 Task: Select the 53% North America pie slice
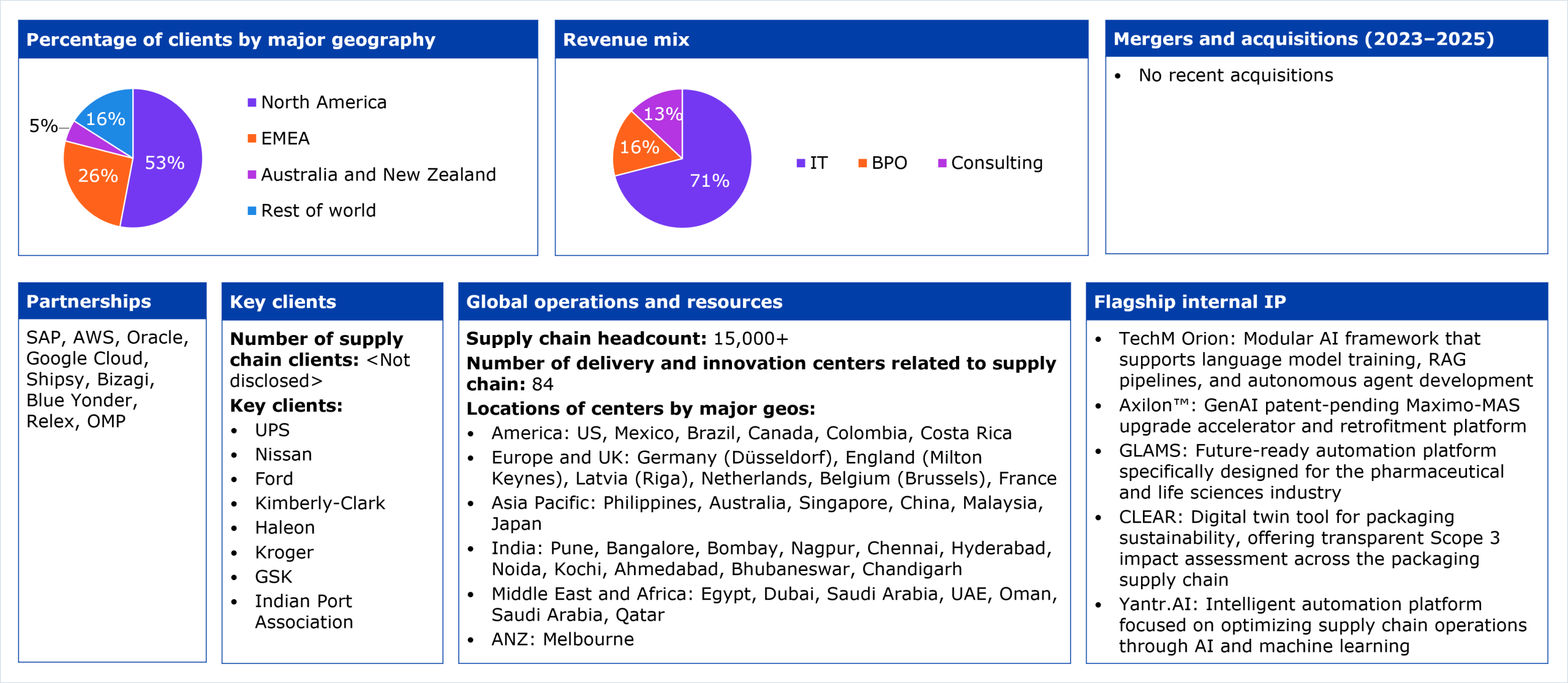tap(165, 162)
